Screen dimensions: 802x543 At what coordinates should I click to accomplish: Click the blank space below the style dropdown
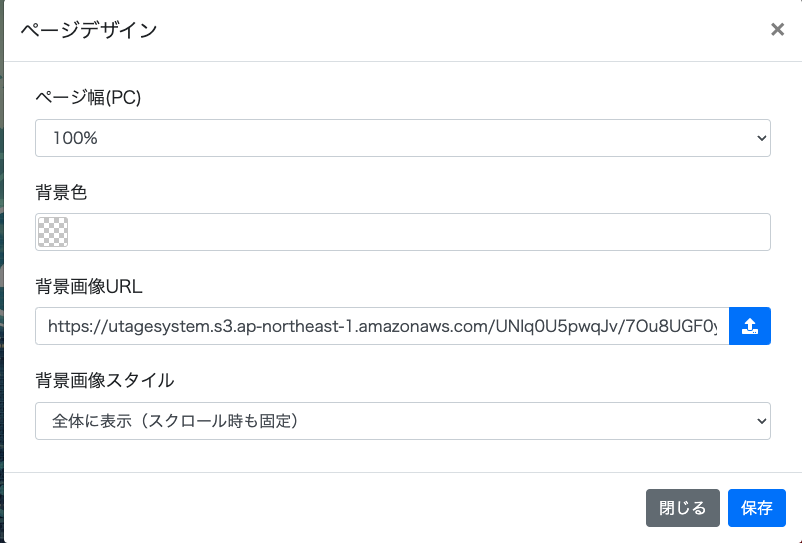point(400,456)
